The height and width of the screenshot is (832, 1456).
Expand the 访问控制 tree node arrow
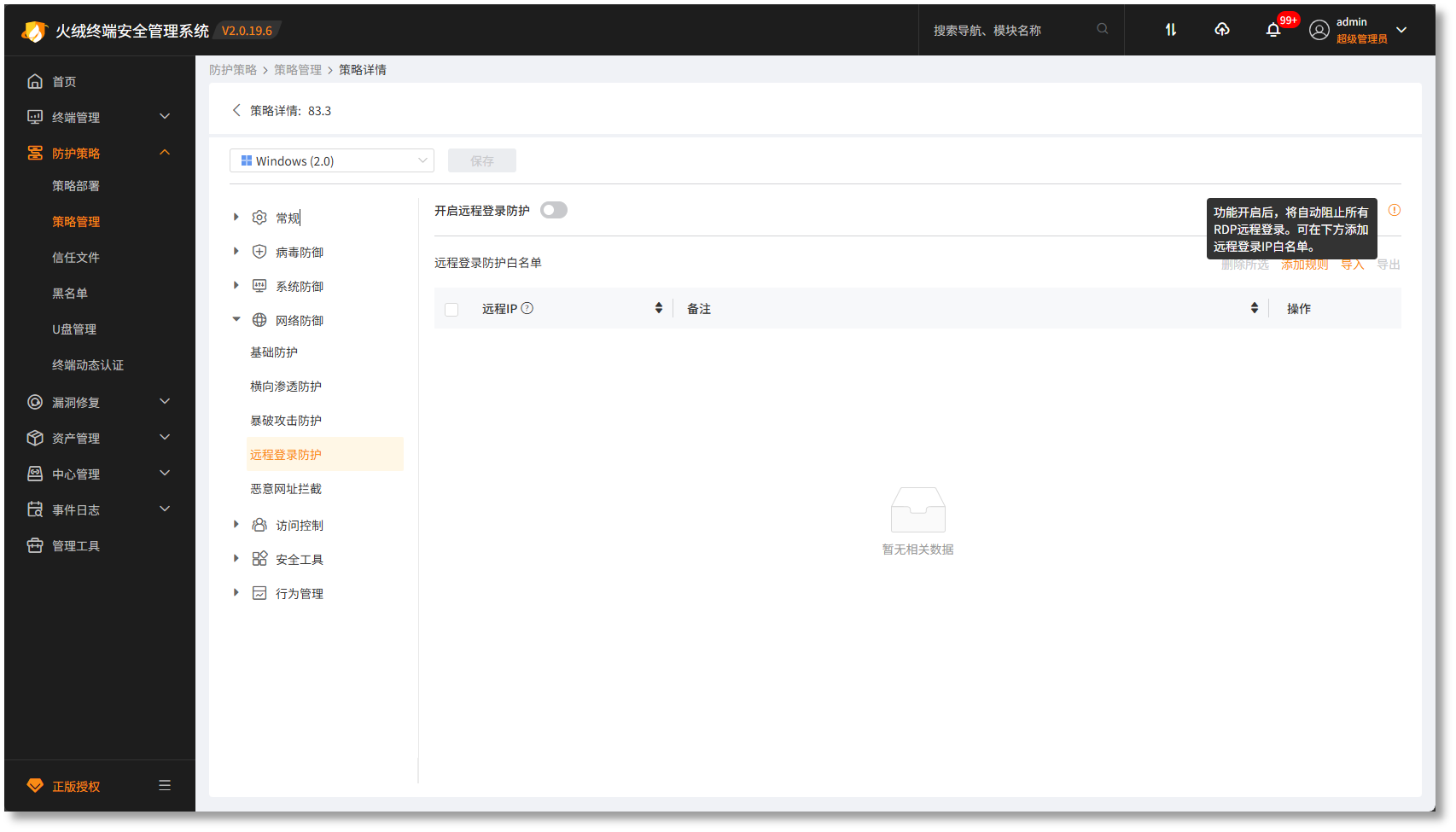click(x=236, y=524)
